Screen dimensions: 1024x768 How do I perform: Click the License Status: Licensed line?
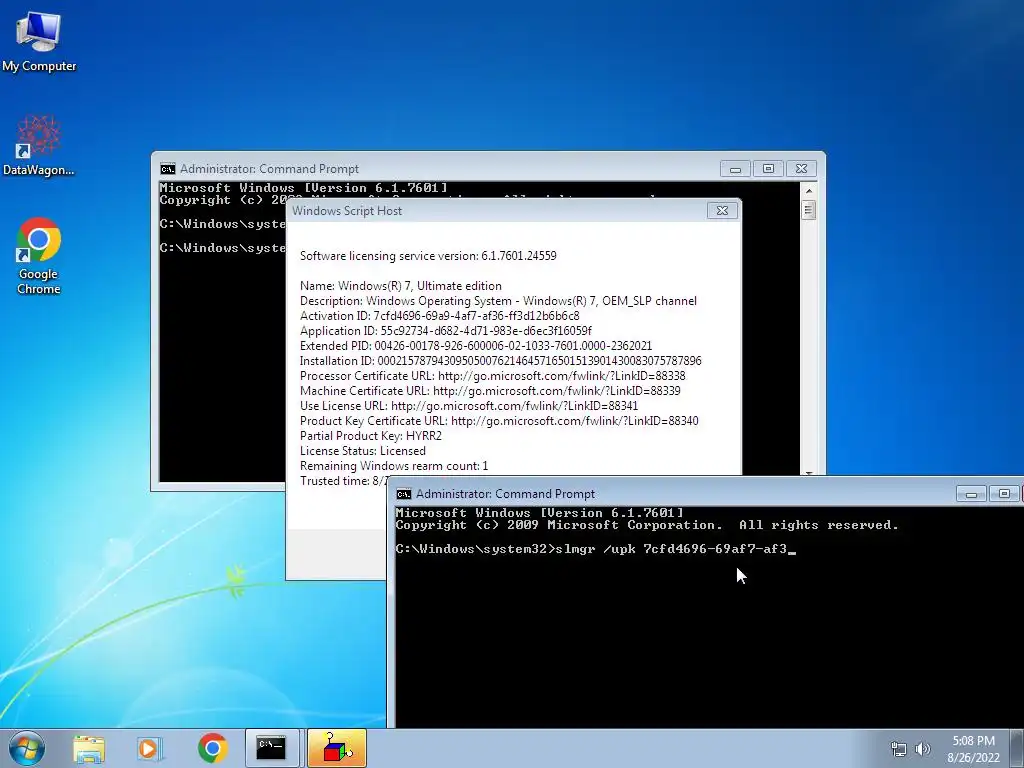point(362,451)
